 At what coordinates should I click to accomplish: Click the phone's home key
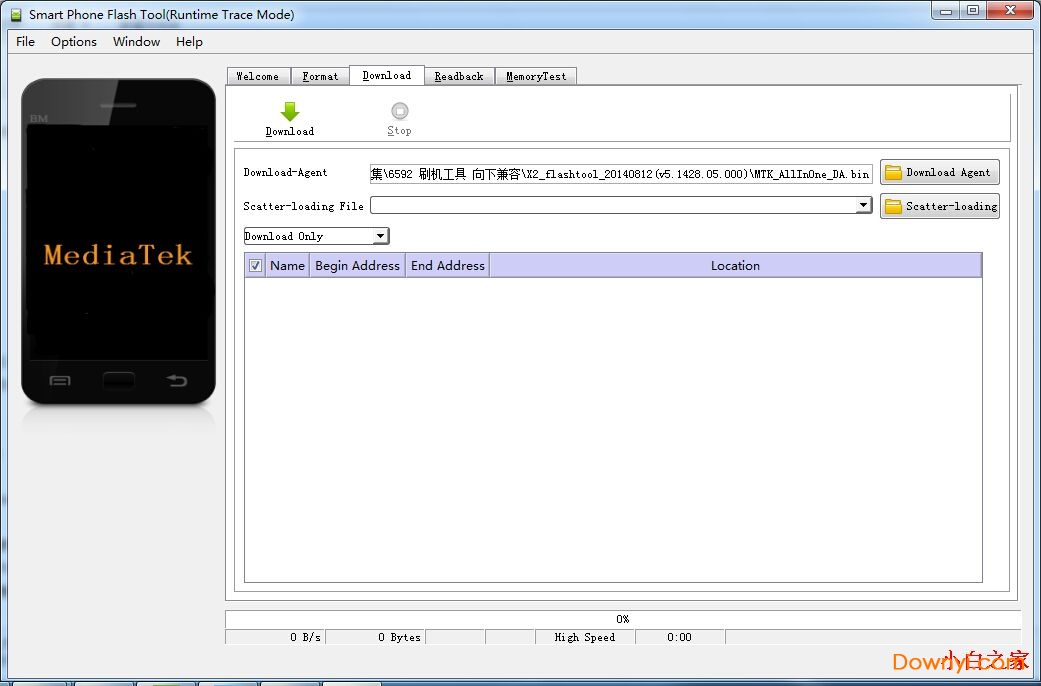point(118,381)
